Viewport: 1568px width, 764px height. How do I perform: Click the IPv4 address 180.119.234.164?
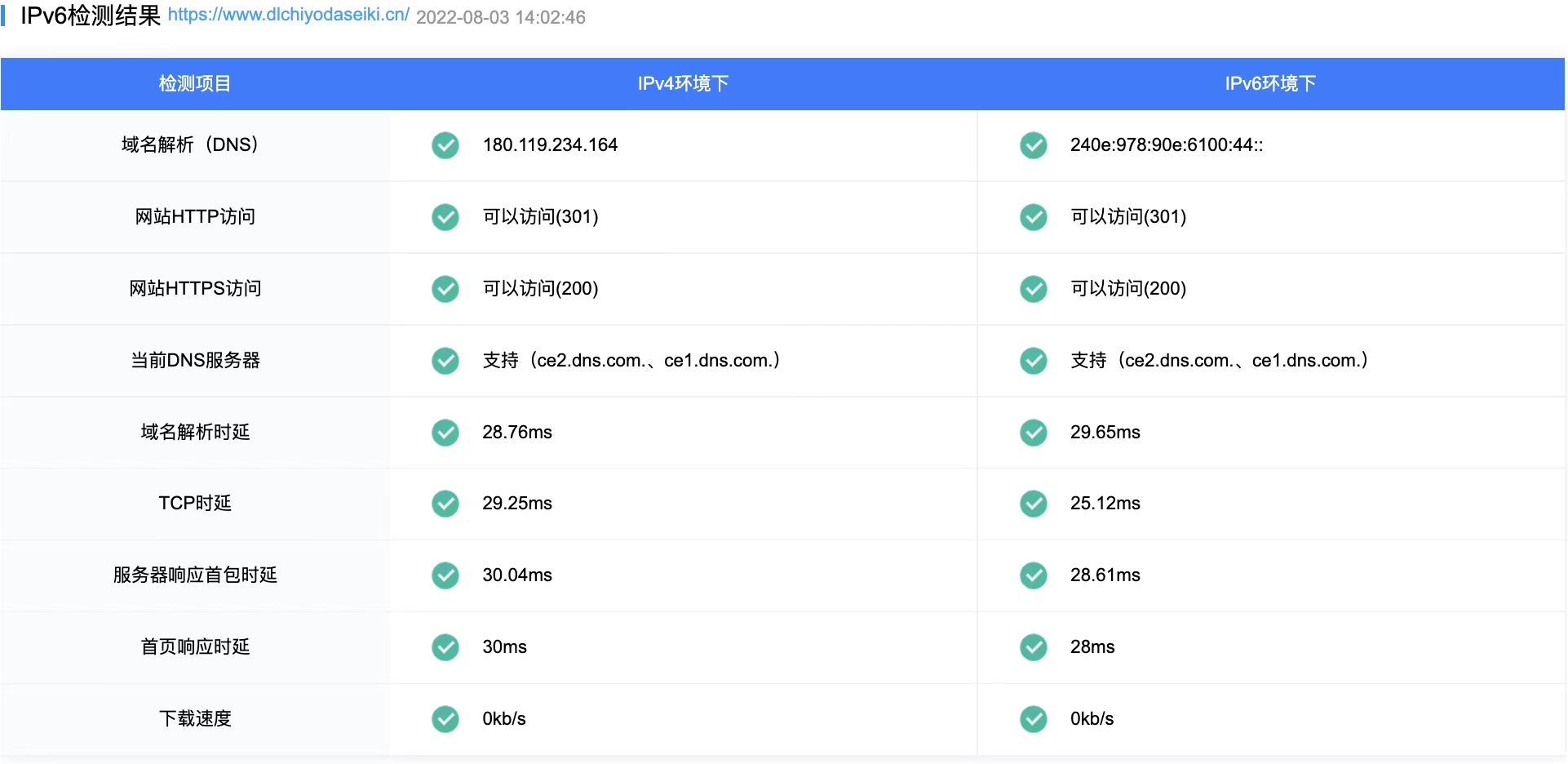click(550, 145)
